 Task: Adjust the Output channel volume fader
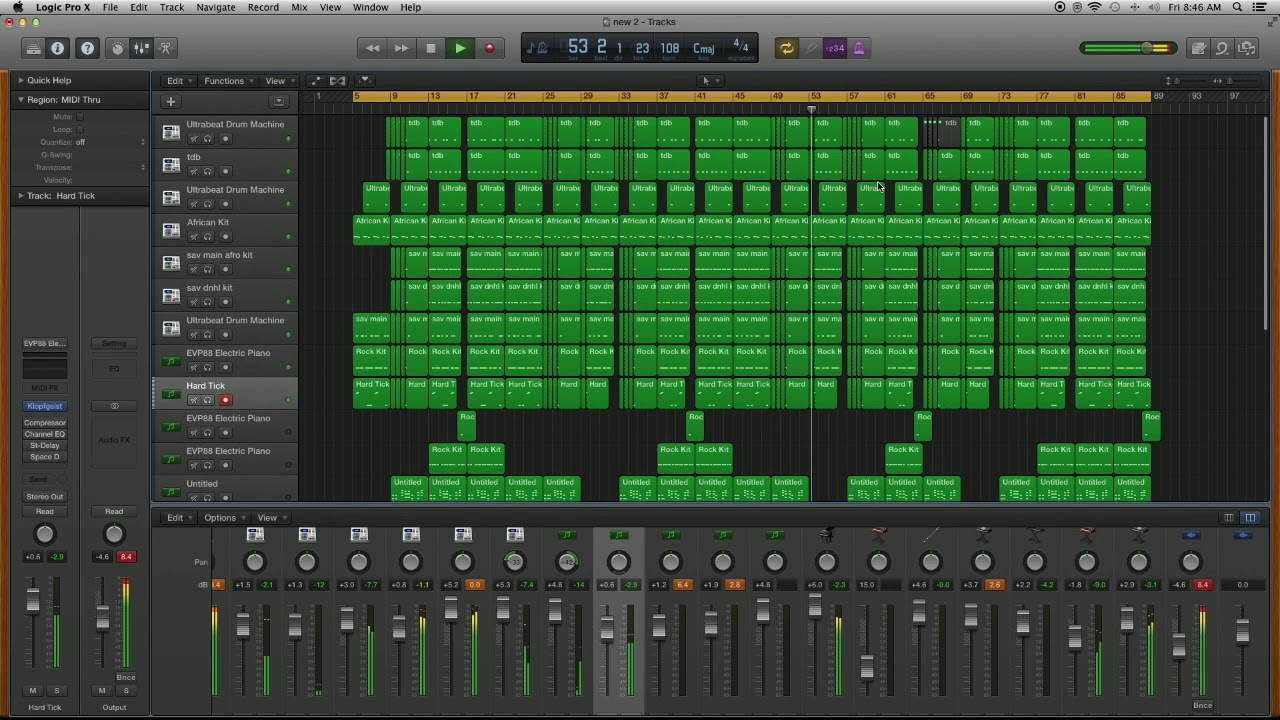(x=102, y=619)
